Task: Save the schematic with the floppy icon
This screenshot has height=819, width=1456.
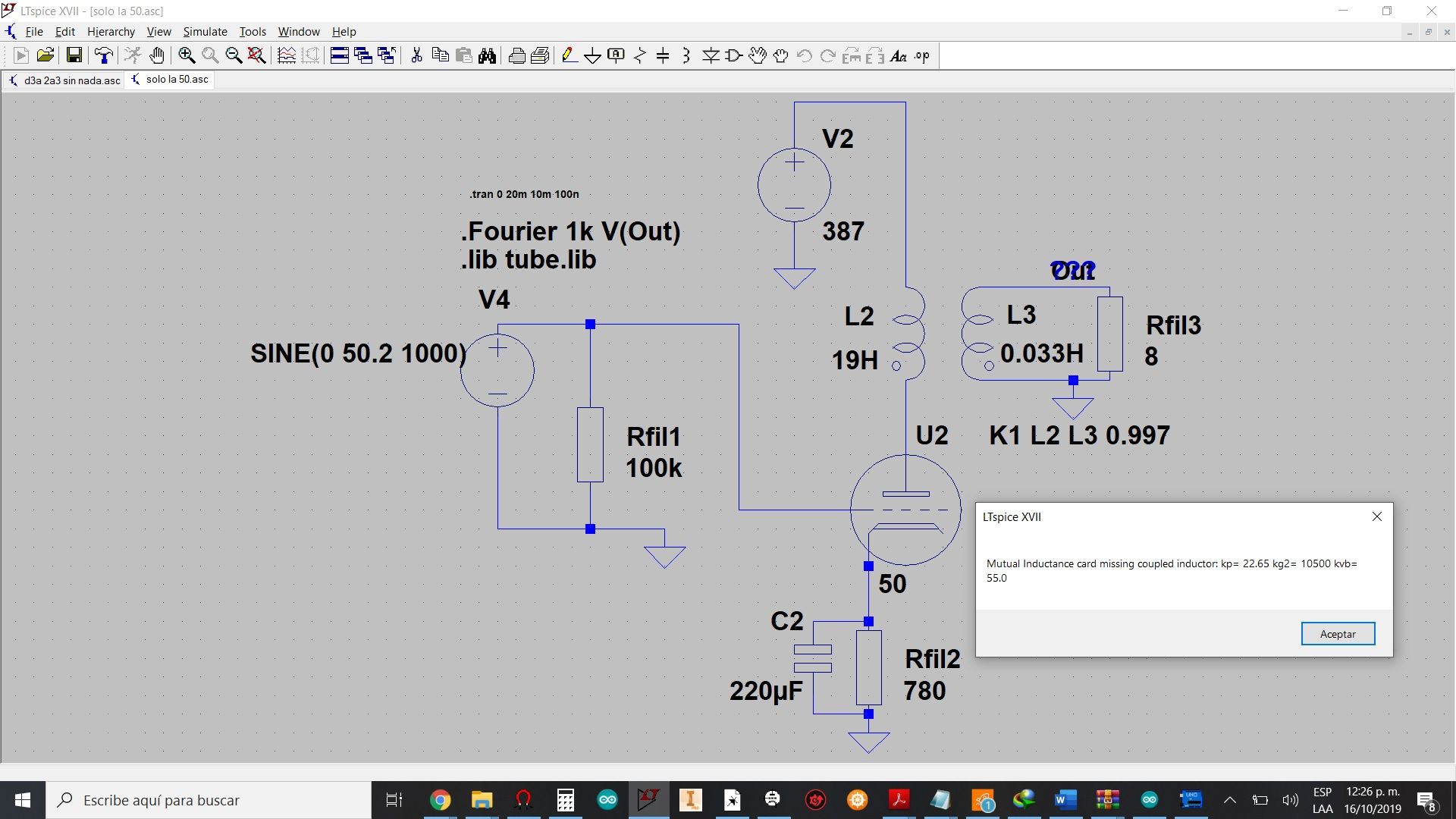Action: pyautogui.click(x=74, y=55)
